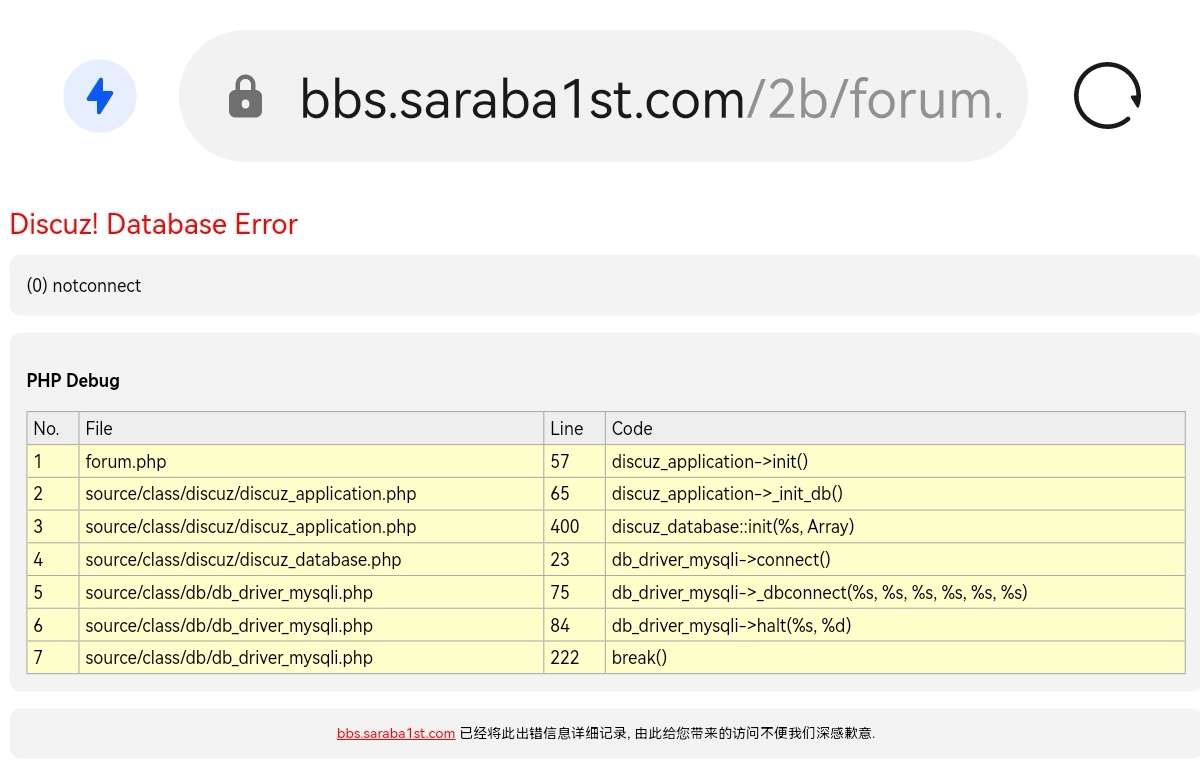Viewport: 1200px width, 776px height.
Task: Select the "discuz_application->init()" code cell
Action: click(895, 461)
